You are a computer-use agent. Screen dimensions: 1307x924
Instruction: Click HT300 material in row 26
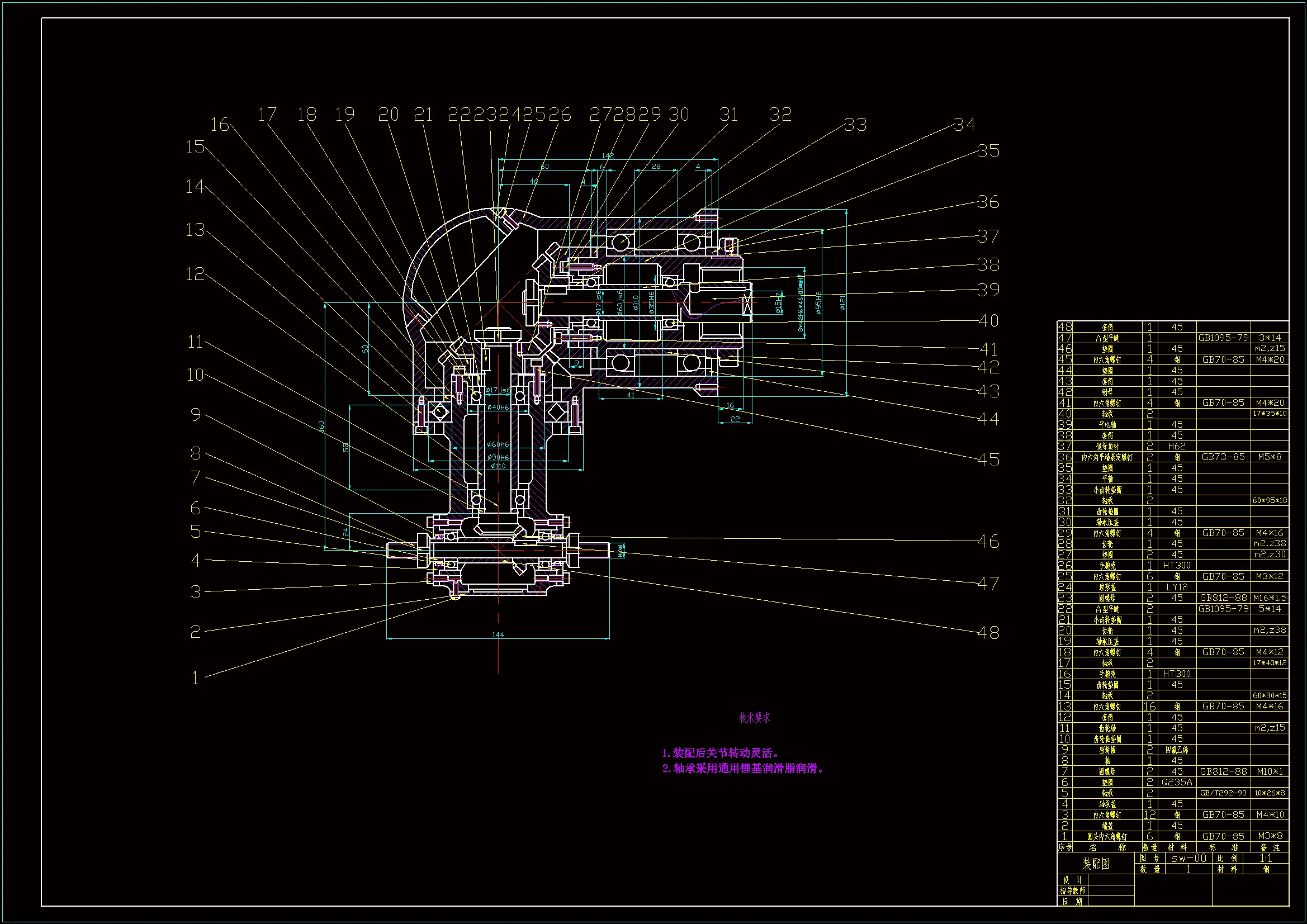pyautogui.click(x=1176, y=565)
